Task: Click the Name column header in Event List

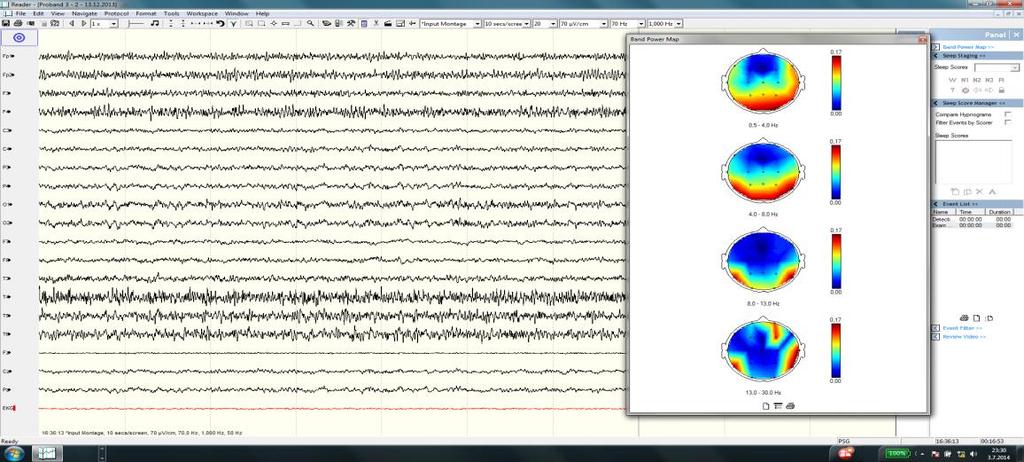Action: (942, 212)
